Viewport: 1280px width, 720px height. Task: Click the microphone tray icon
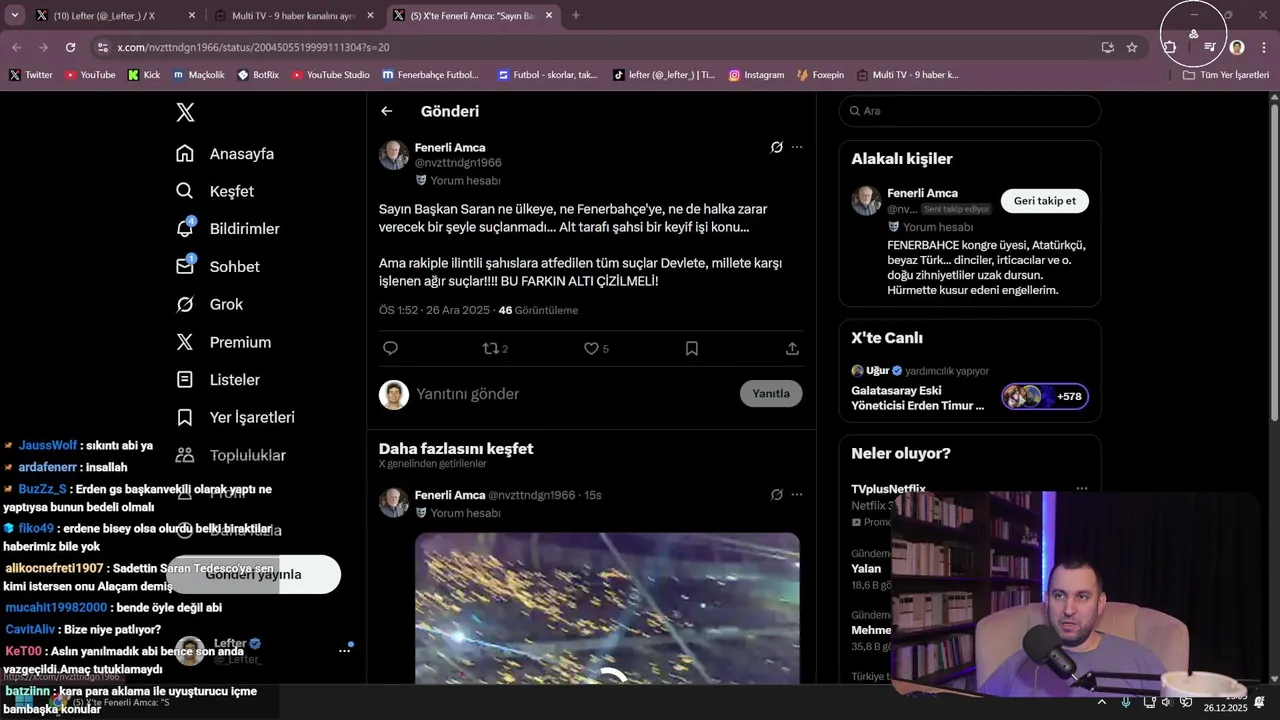tap(1127, 702)
